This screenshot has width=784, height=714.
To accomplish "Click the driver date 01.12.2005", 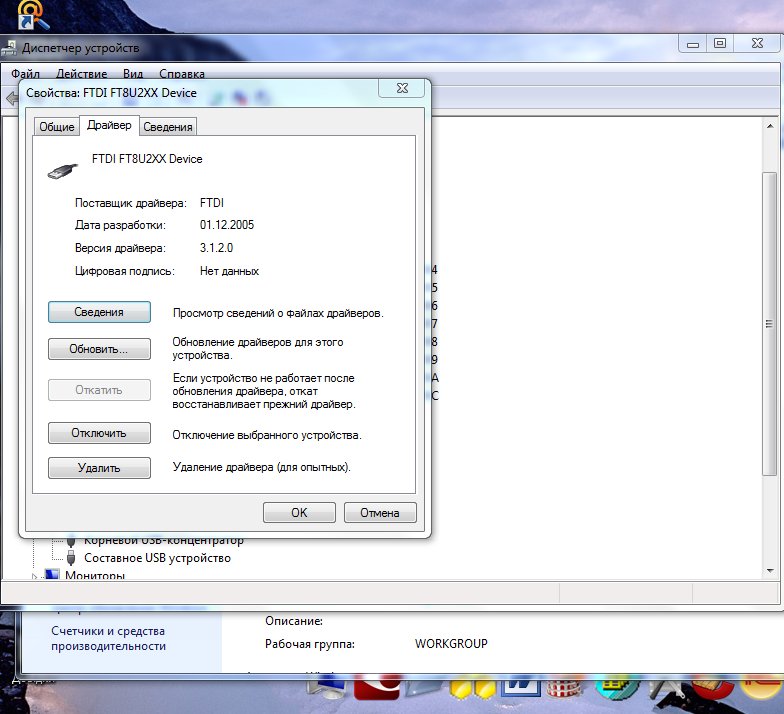I will [x=227, y=225].
